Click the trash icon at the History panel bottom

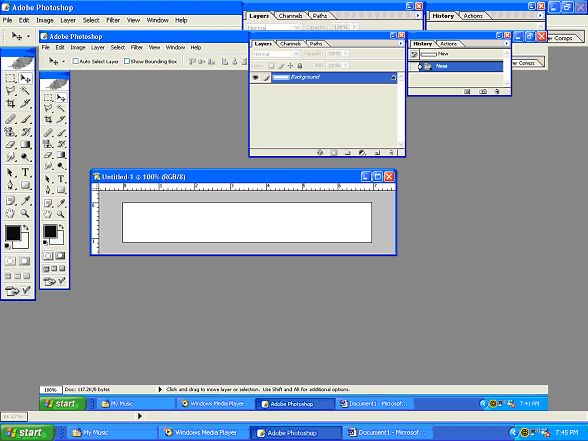pyautogui.click(x=497, y=91)
